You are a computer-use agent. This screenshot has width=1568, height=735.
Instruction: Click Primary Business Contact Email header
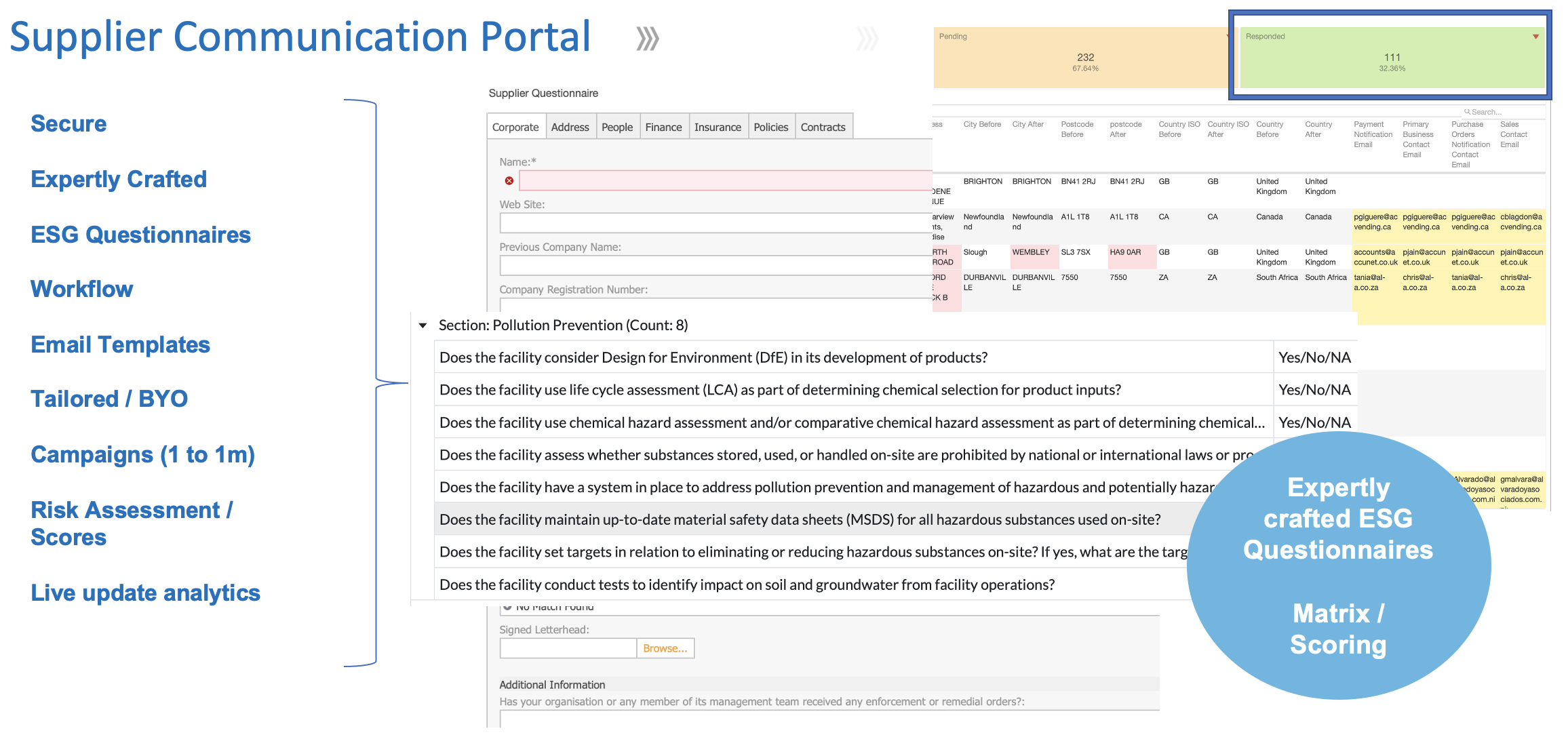[x=1418, y=140]
